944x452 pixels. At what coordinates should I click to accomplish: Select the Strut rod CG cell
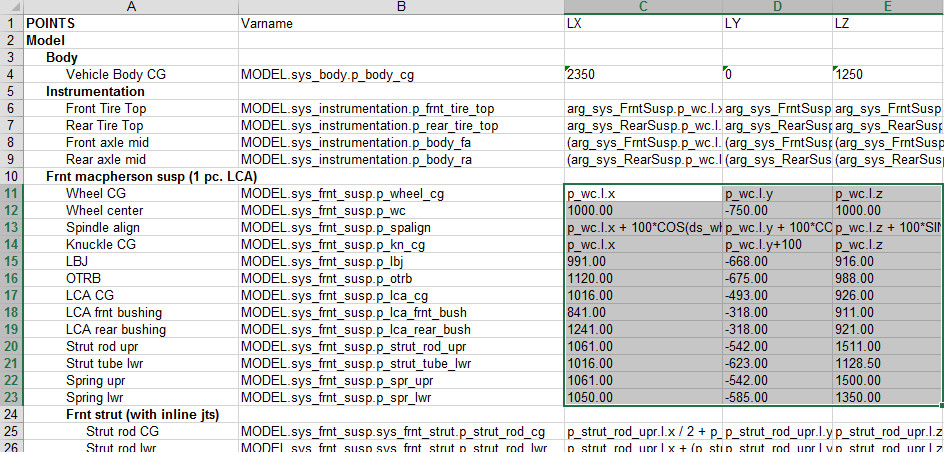[131, 432]
